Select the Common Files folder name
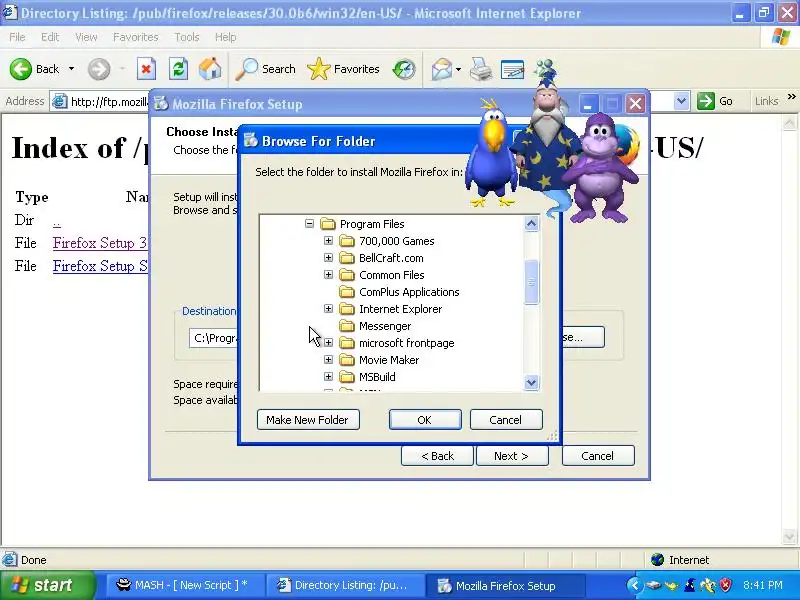This screenshot has height=600, width=800. click(x=392, y=275)
